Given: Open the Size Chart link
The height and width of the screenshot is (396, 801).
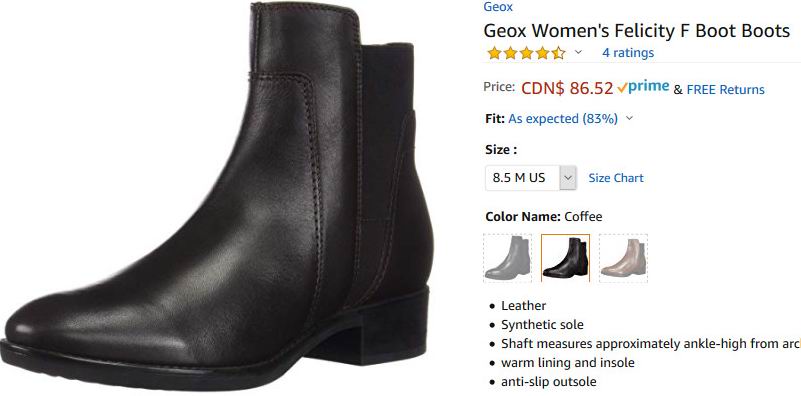Looking at the screenshot, I should 616,178.
